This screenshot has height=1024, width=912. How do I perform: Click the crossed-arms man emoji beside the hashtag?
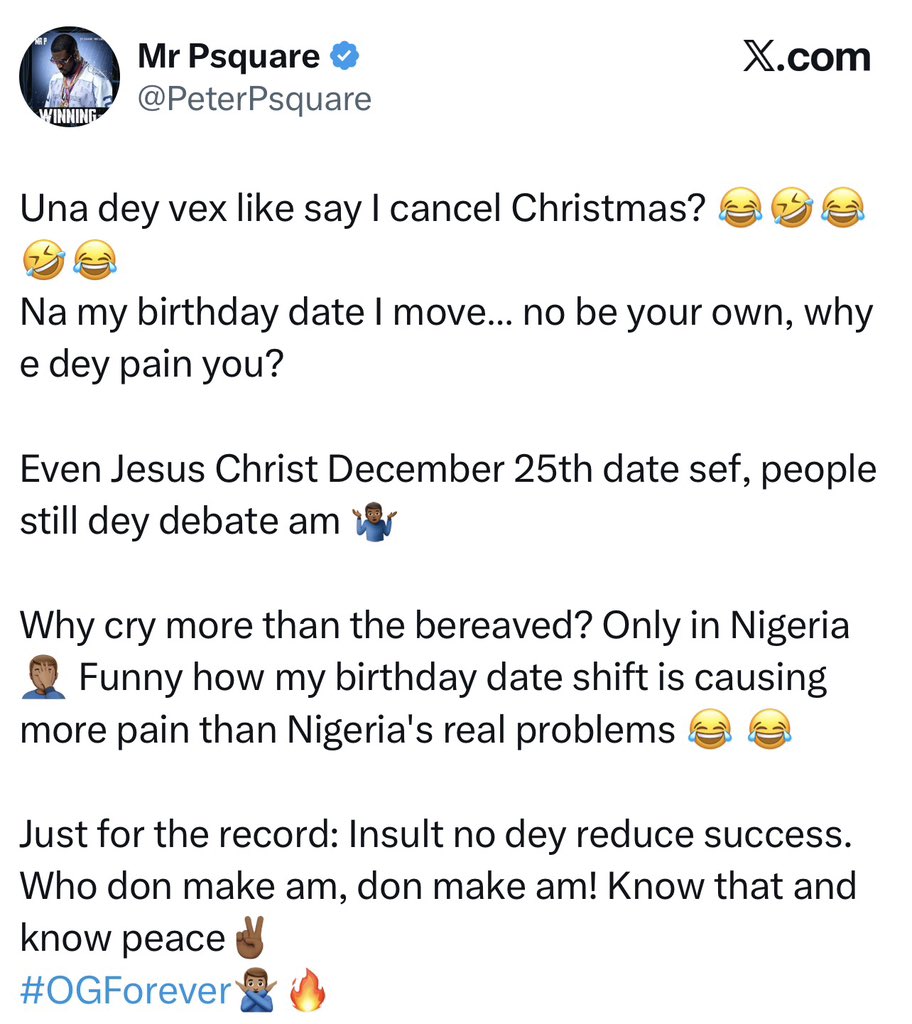tap(255, 991)
